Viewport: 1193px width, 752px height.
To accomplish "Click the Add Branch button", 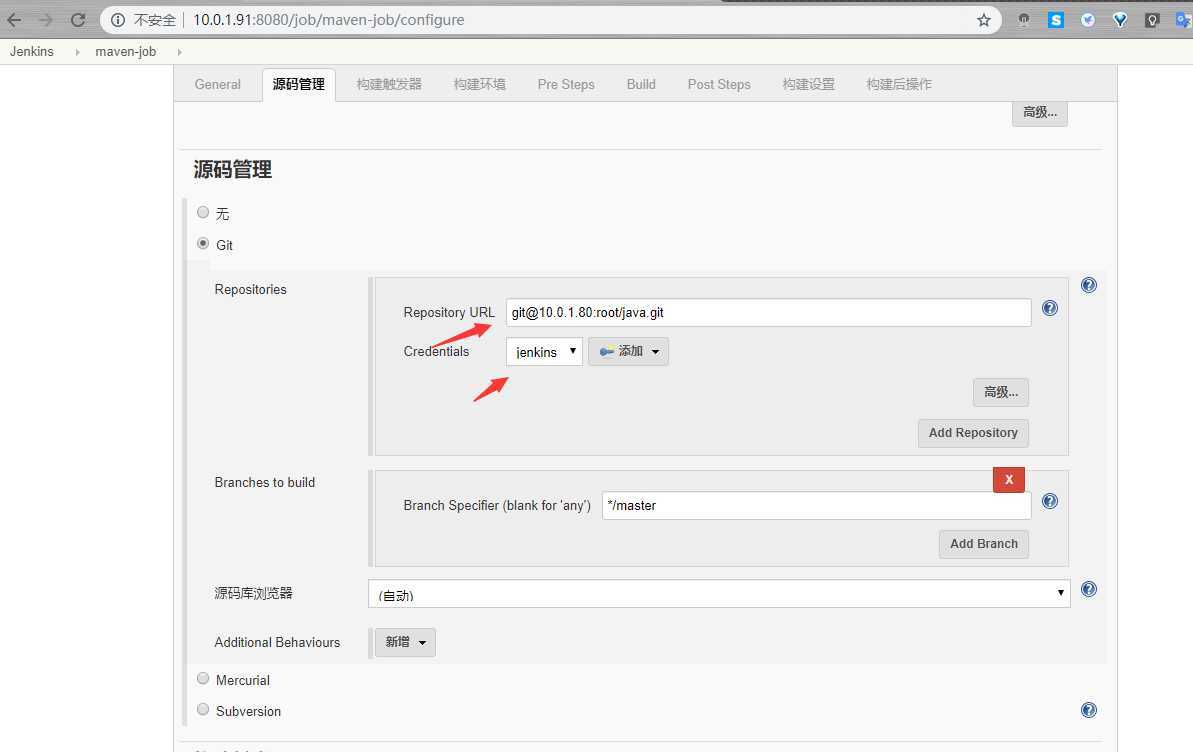I will tap(984, 544).
